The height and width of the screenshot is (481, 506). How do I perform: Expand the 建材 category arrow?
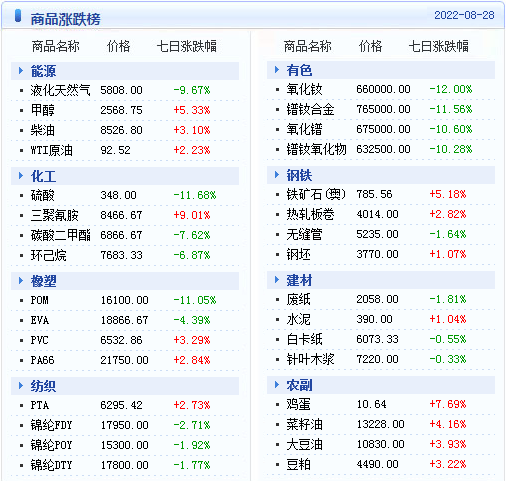pyautogui.click(x=277, y=280)
